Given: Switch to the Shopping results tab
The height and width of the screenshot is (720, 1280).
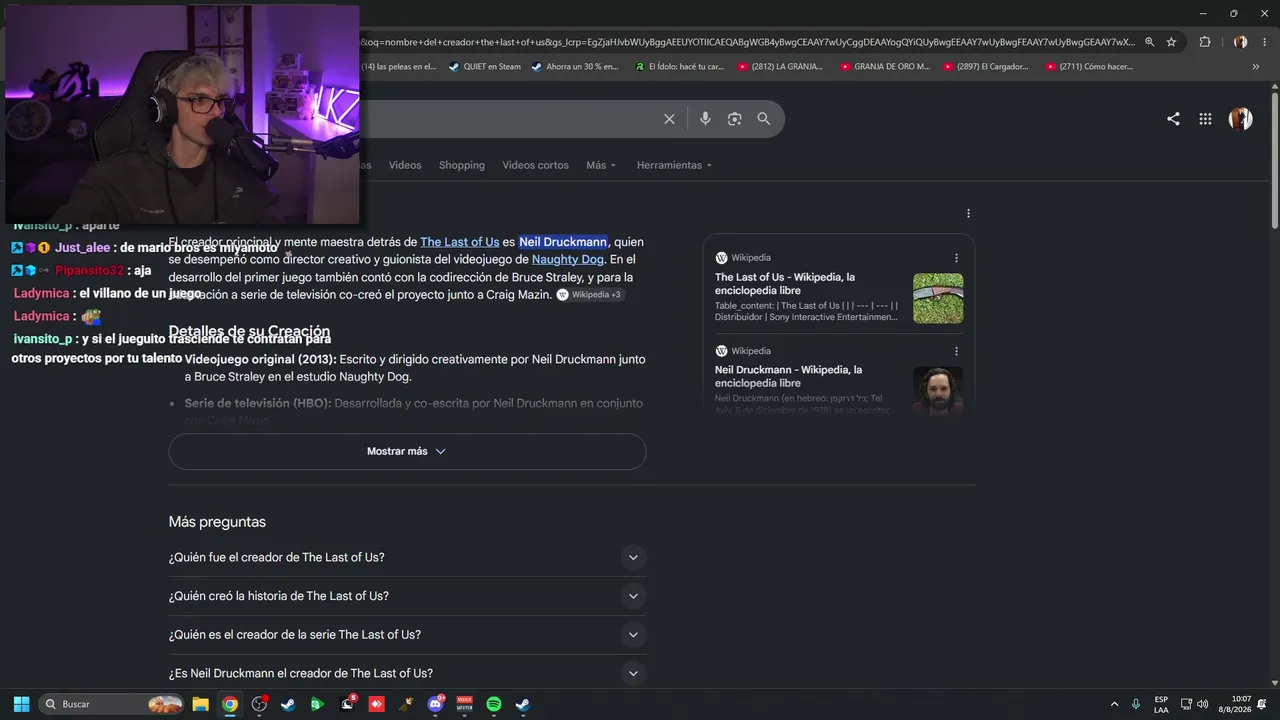Looking at the screenshot, I should tap(462, 165).
